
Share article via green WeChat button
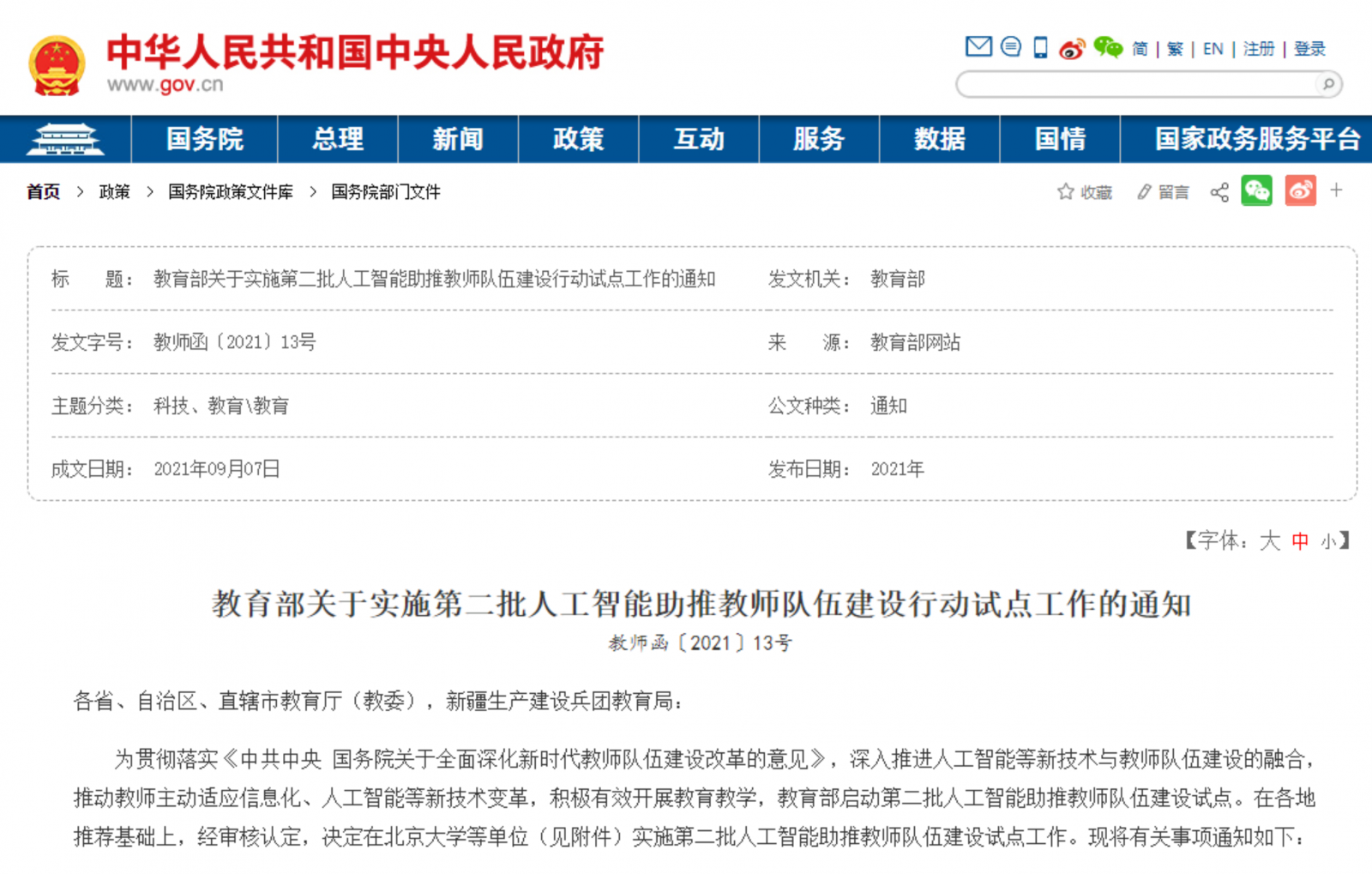[x=1256, y=190]
